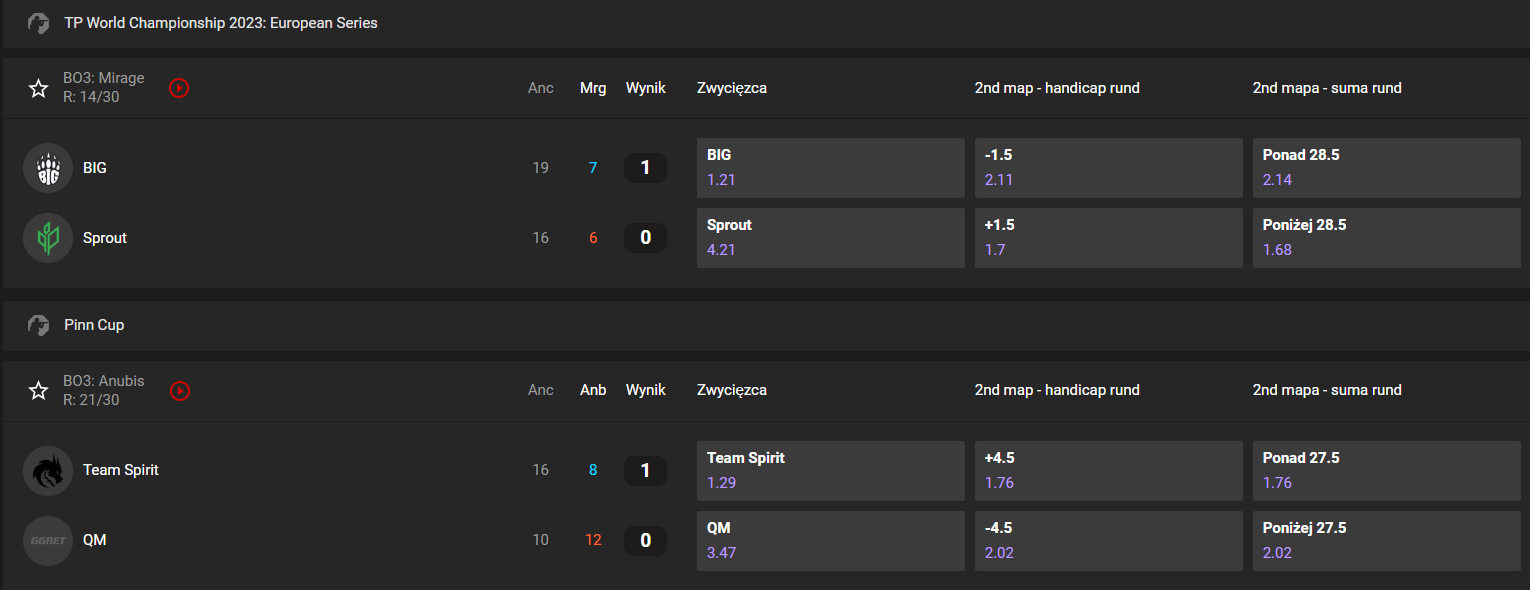Select -4.5 round handicap at 2.02
The width and height of the screenshot is (1530, 590).
pos(1109,541)
